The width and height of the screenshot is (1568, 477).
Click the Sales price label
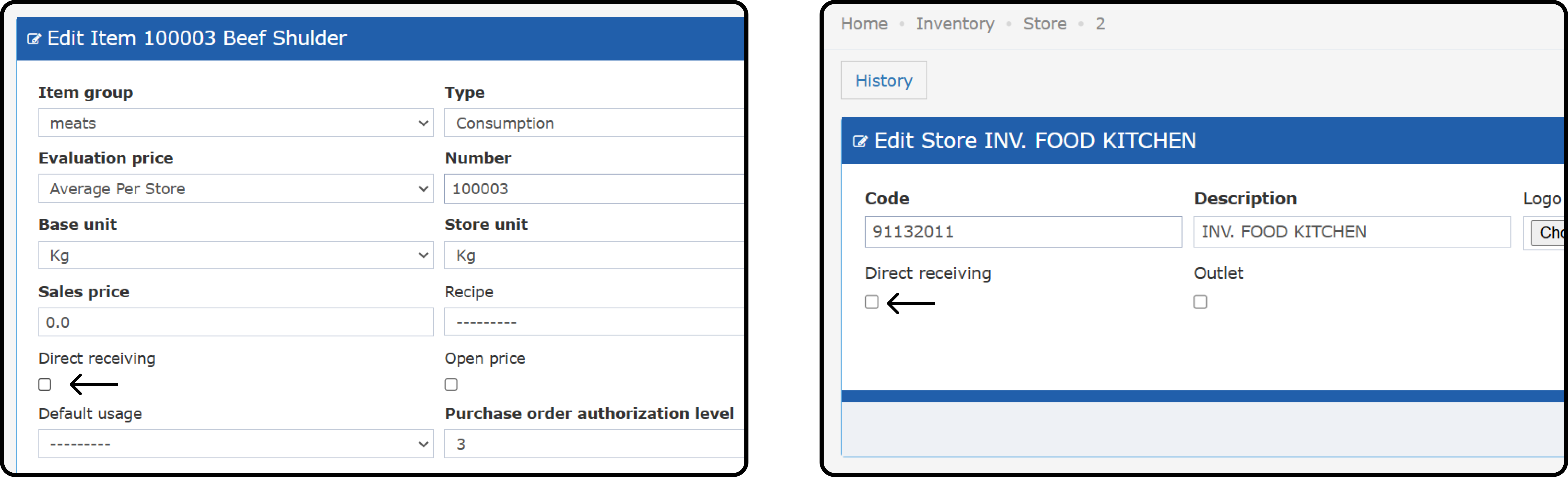click(84, 292)
